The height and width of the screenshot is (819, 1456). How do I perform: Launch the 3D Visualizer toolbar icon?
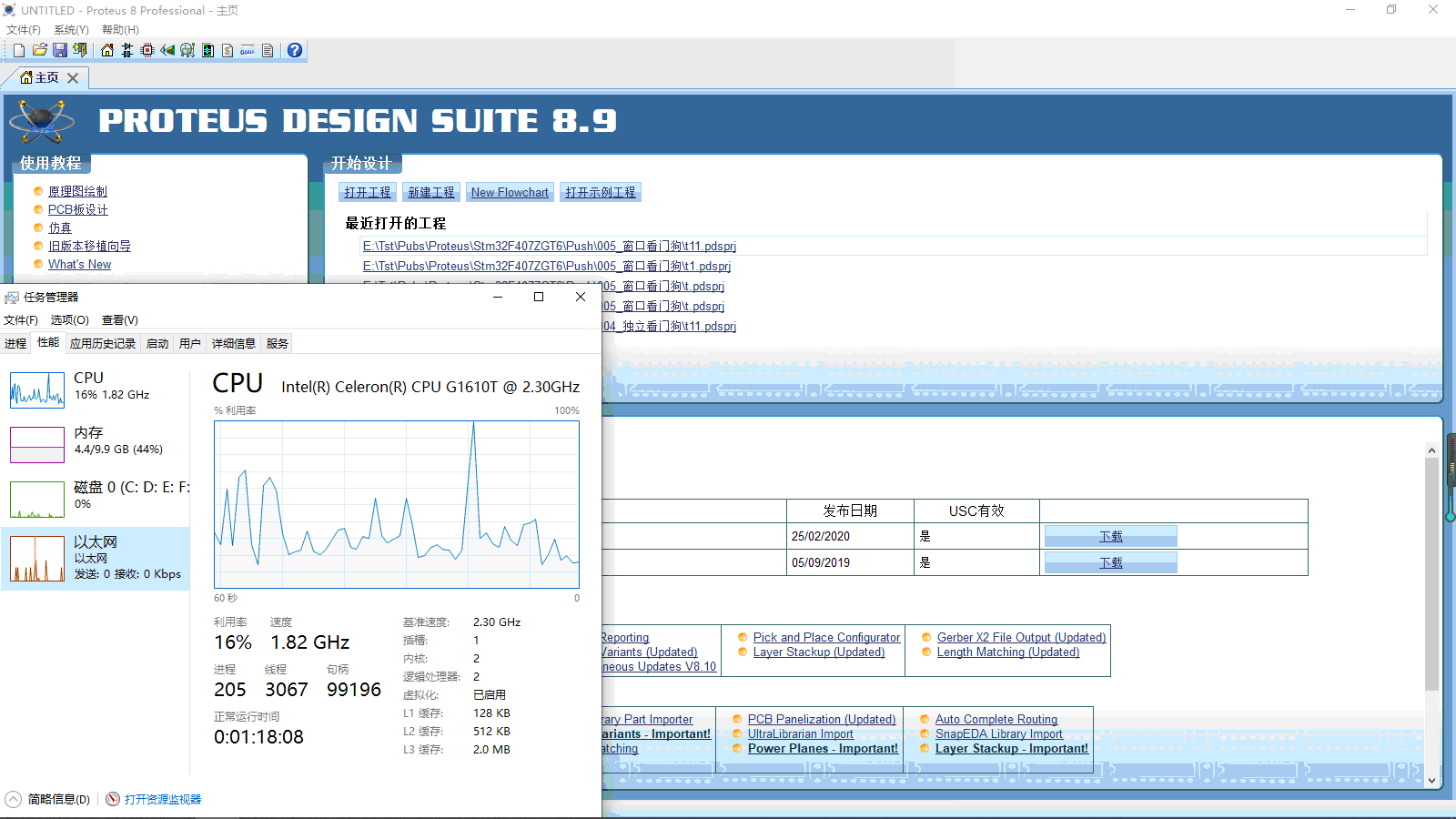pos(167,50)
